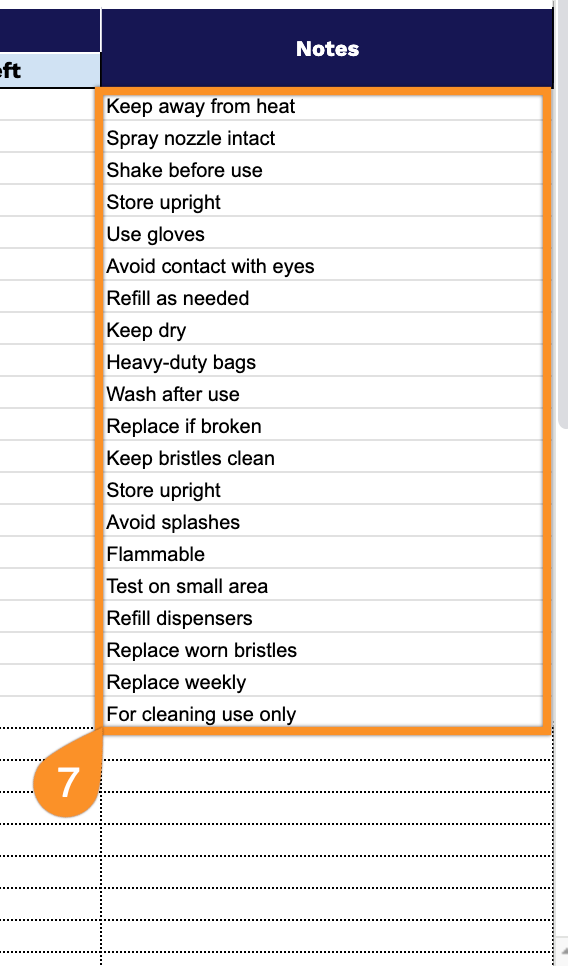Select the 'Heavy-duty bags' cell
This screenshot has height=966, width=568.
tap(322, 362)
